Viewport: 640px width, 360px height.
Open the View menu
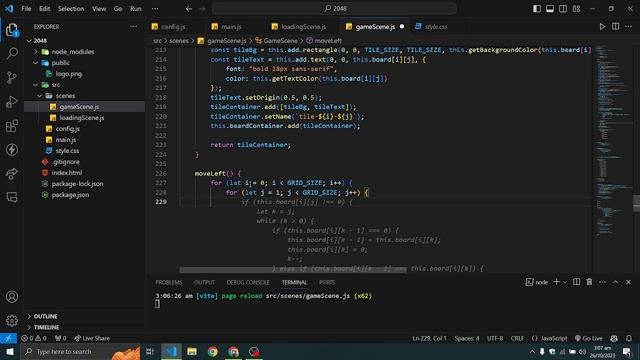pos(99,9)
